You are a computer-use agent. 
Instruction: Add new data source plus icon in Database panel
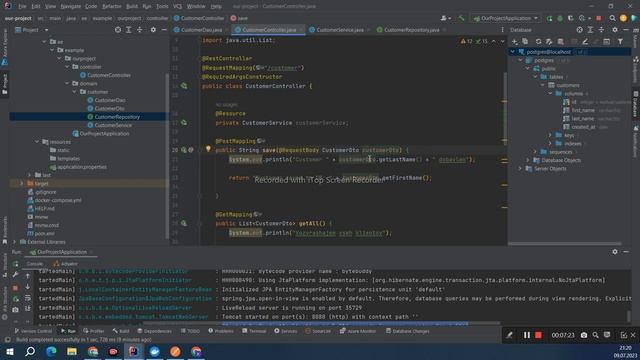515,42
